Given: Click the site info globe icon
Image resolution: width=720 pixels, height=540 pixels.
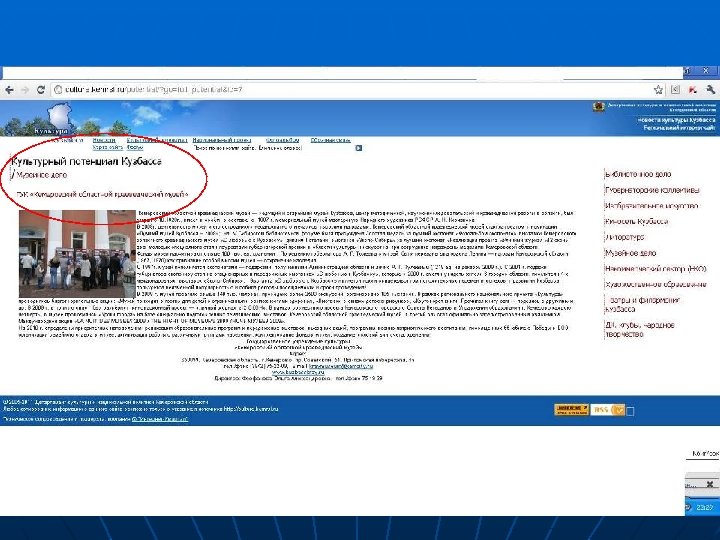Looking at the screenshot, I should [x=58, y=90].
